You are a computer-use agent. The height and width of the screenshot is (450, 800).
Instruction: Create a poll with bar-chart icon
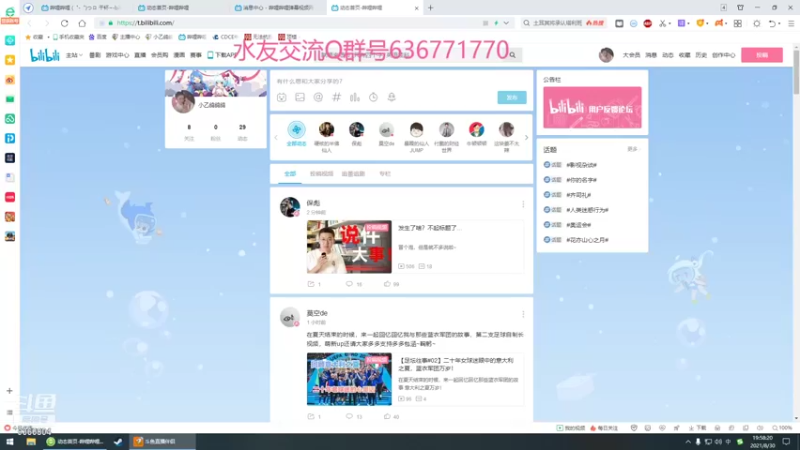(355, 97)
